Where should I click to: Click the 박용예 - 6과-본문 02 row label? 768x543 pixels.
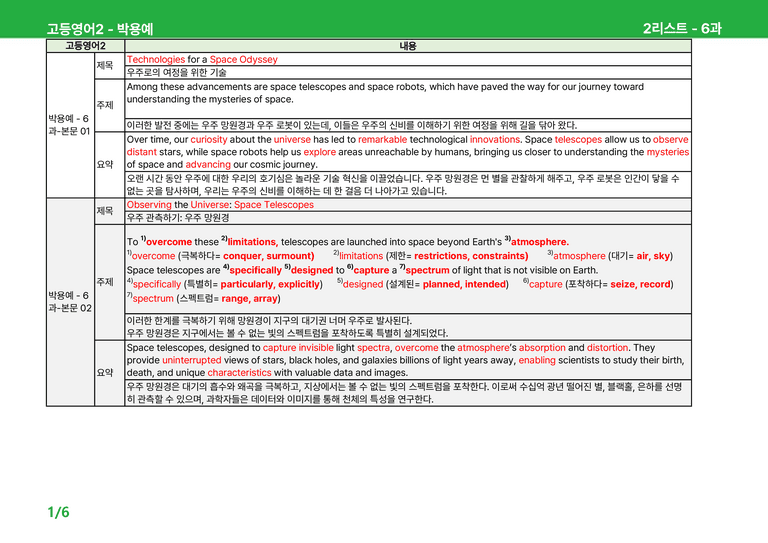[x=70, y=302]
